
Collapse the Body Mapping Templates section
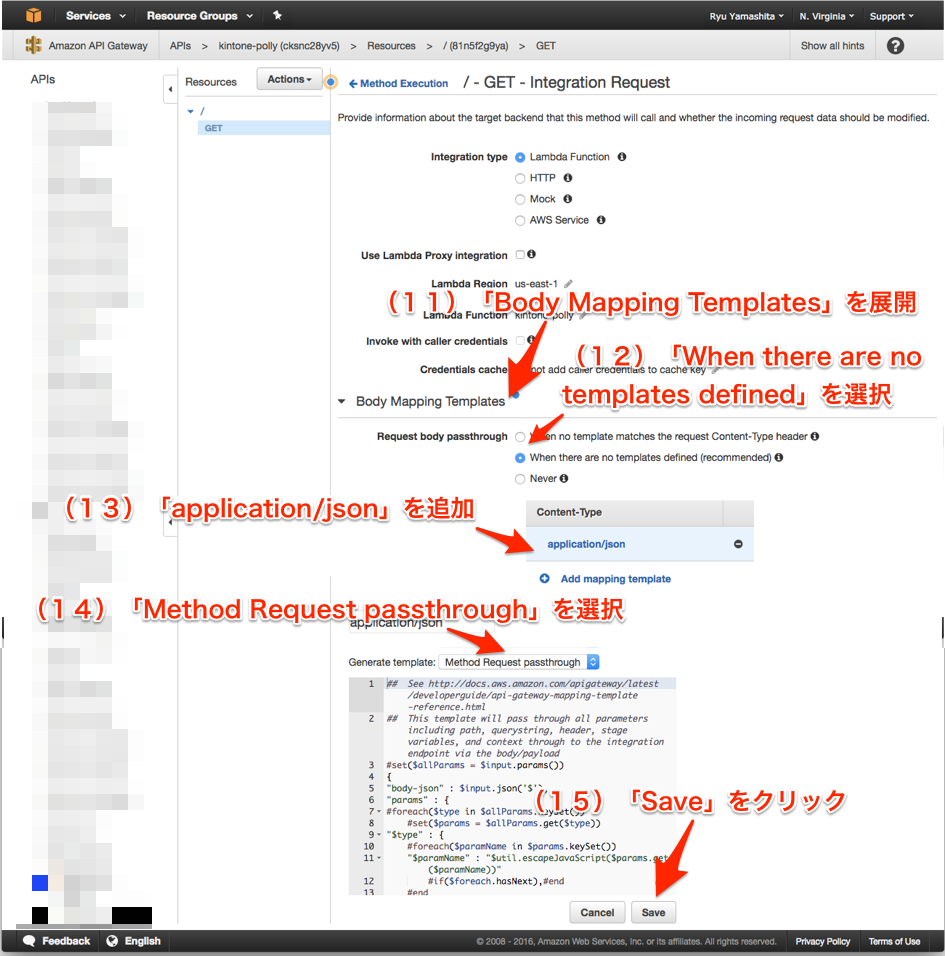[x=341, y=399]
